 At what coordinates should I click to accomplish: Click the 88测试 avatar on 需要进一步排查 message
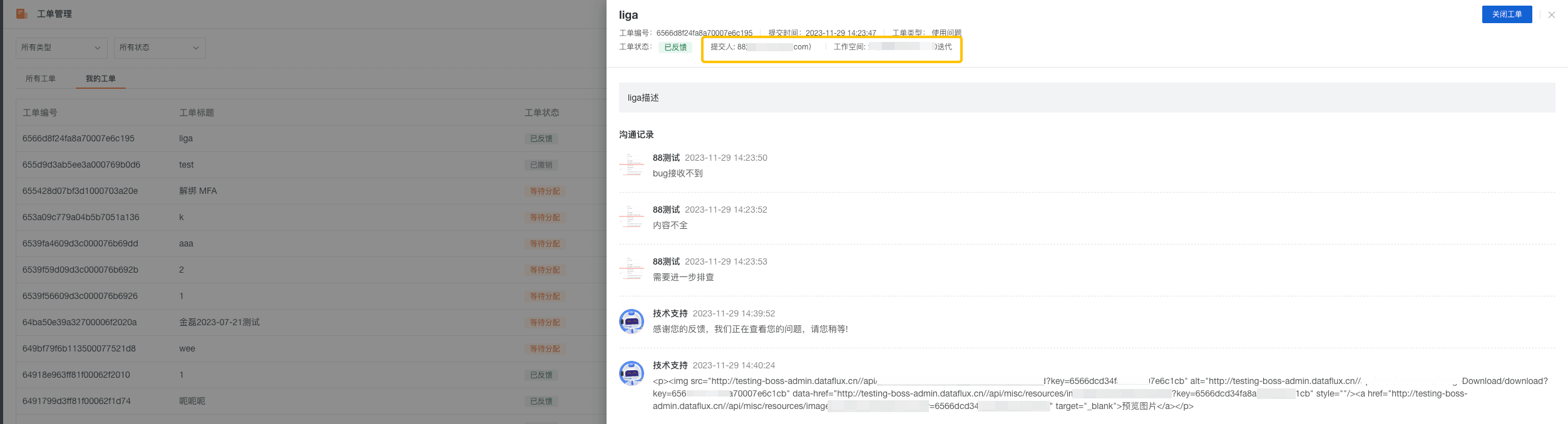pyautogui.click(x=631, y=269)
